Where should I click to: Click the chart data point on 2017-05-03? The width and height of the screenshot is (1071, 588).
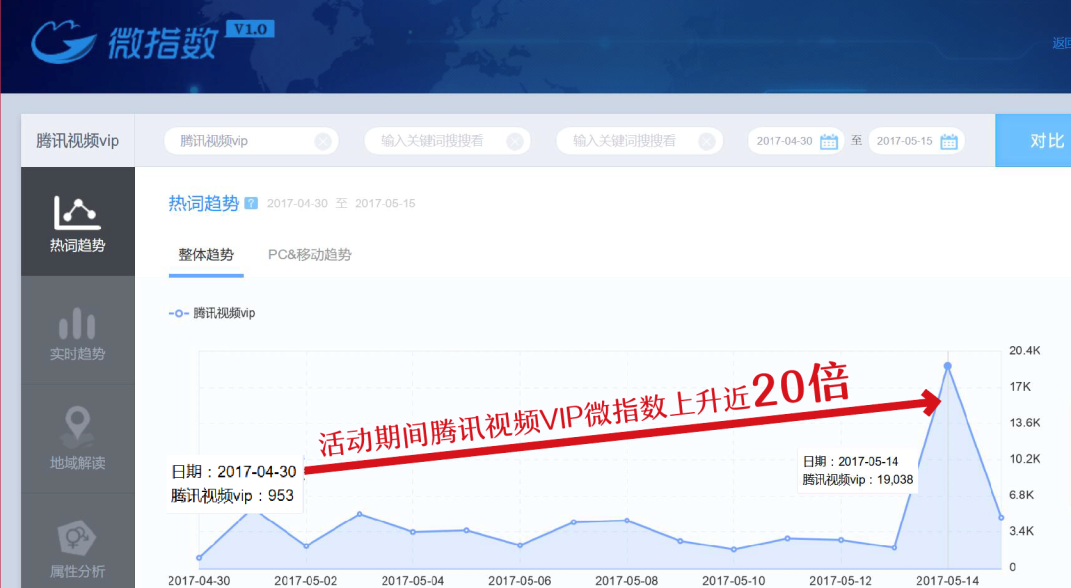point(359,514)
